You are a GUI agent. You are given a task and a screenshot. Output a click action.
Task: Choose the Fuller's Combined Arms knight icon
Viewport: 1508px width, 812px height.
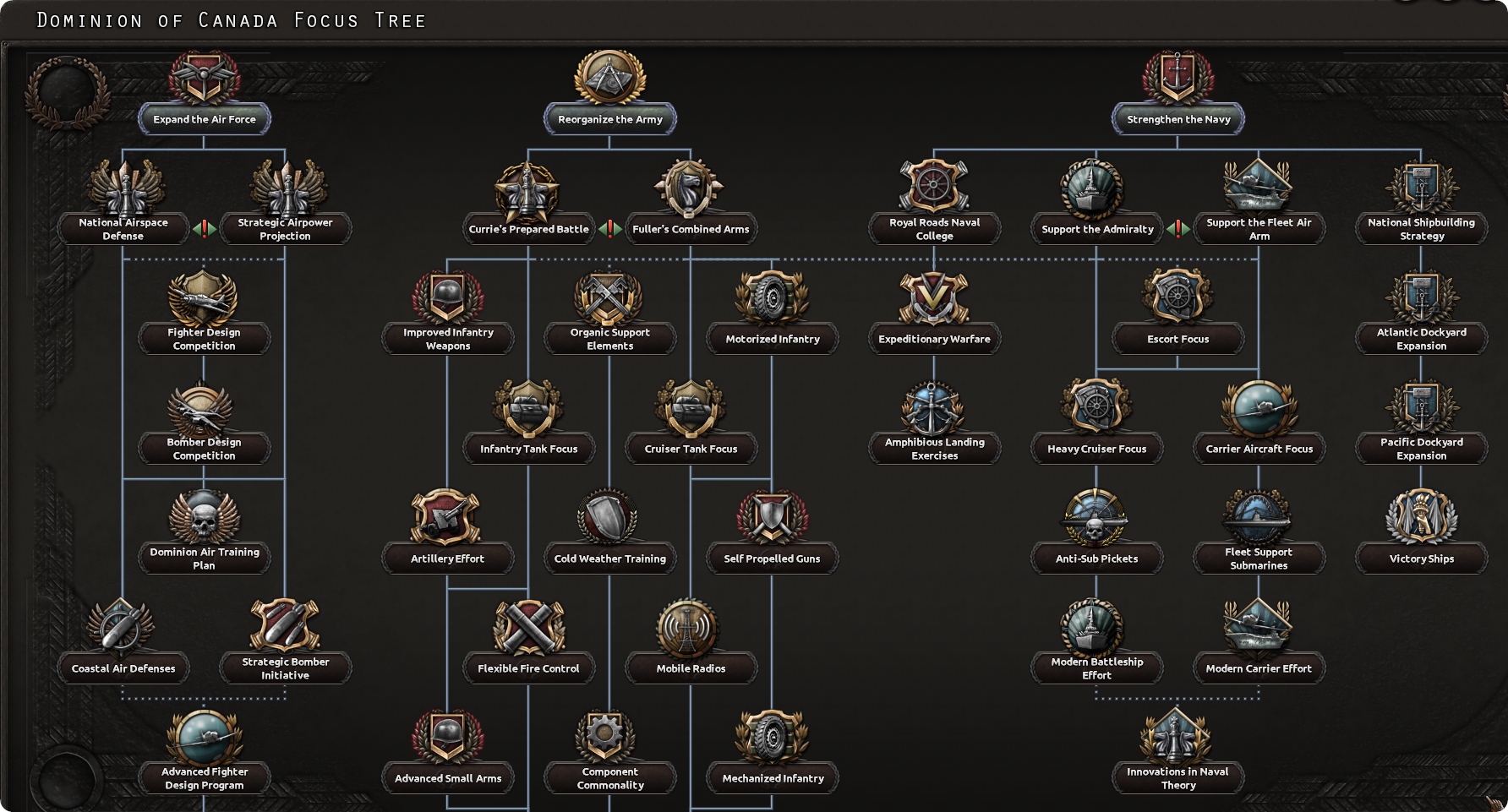(x=691, y=188)
